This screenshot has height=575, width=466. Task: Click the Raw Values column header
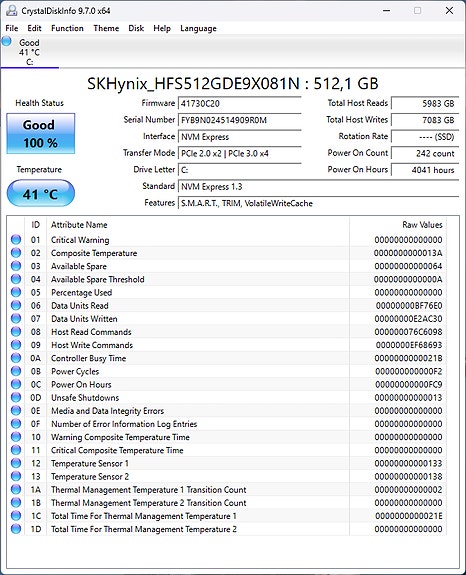(x=422, y=224)
